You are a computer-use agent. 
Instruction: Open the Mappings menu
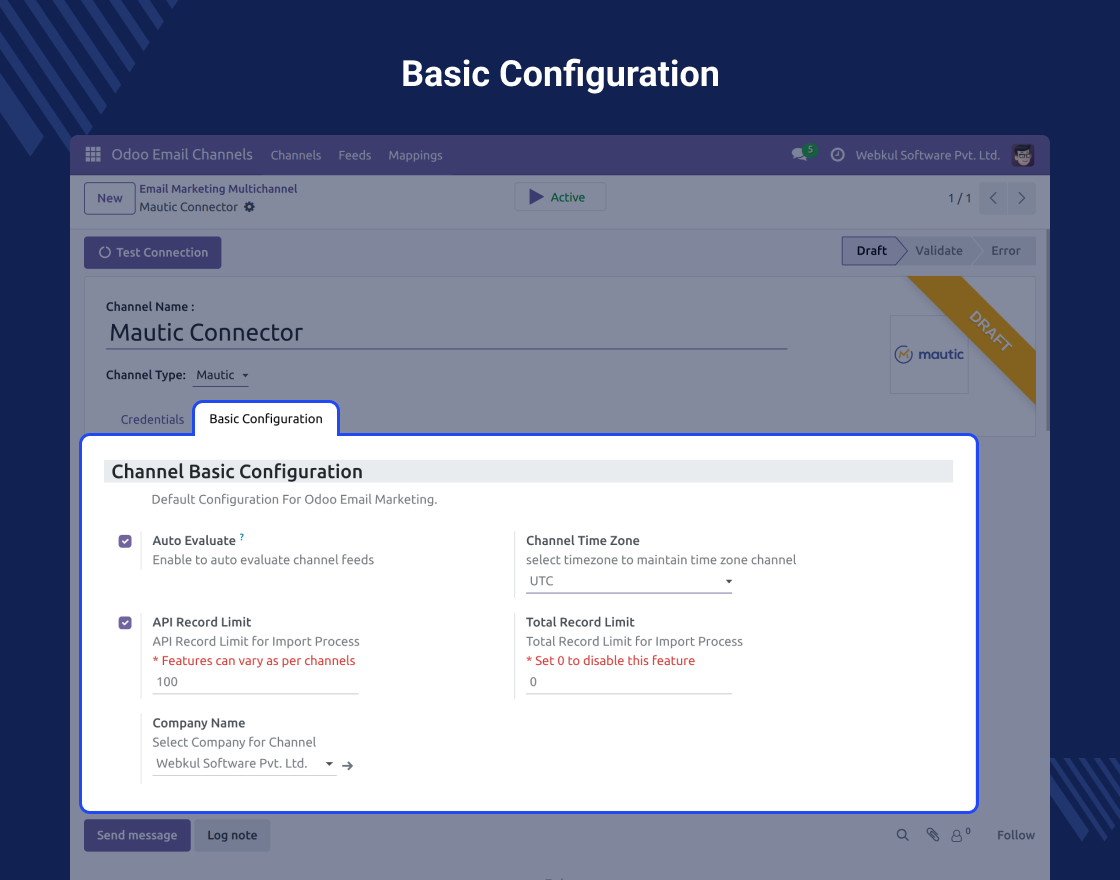tap(415, 155)
